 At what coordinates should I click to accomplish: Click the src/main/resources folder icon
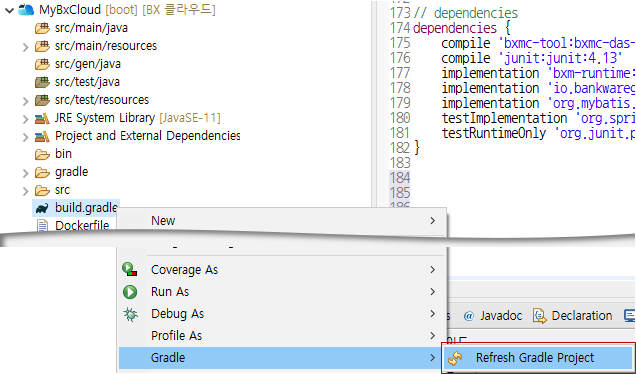pos(42,46)
